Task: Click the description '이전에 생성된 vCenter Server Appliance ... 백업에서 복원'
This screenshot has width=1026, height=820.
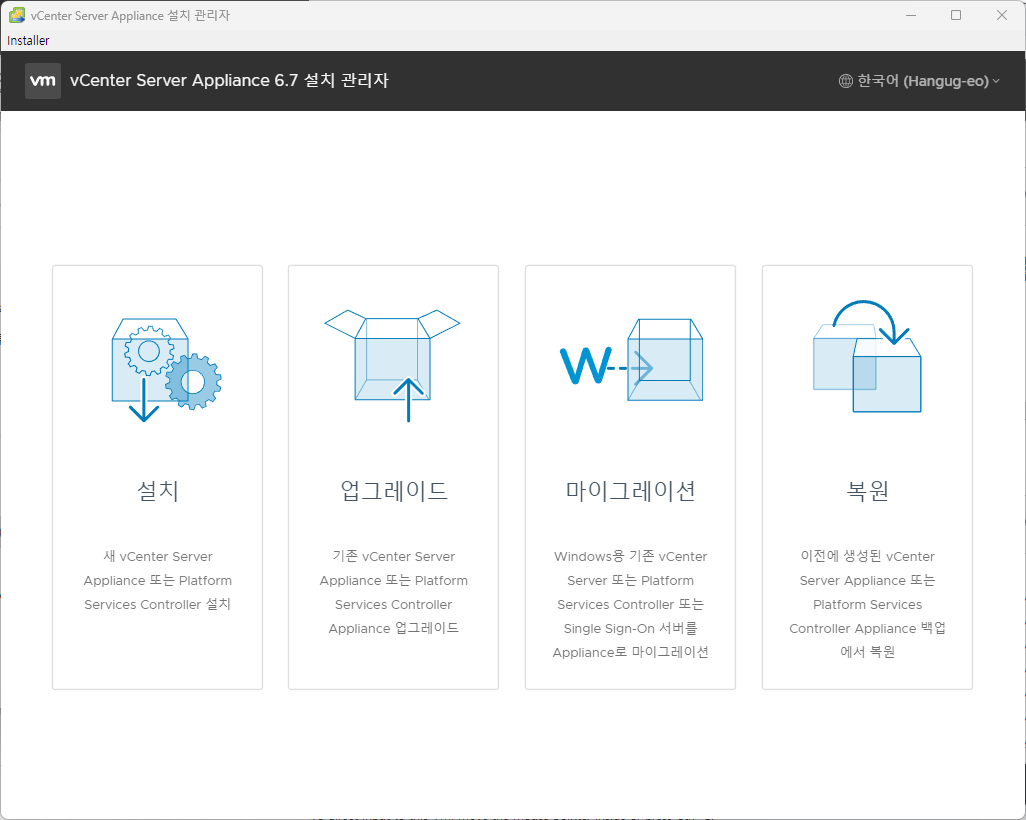Action: (868, 604)
